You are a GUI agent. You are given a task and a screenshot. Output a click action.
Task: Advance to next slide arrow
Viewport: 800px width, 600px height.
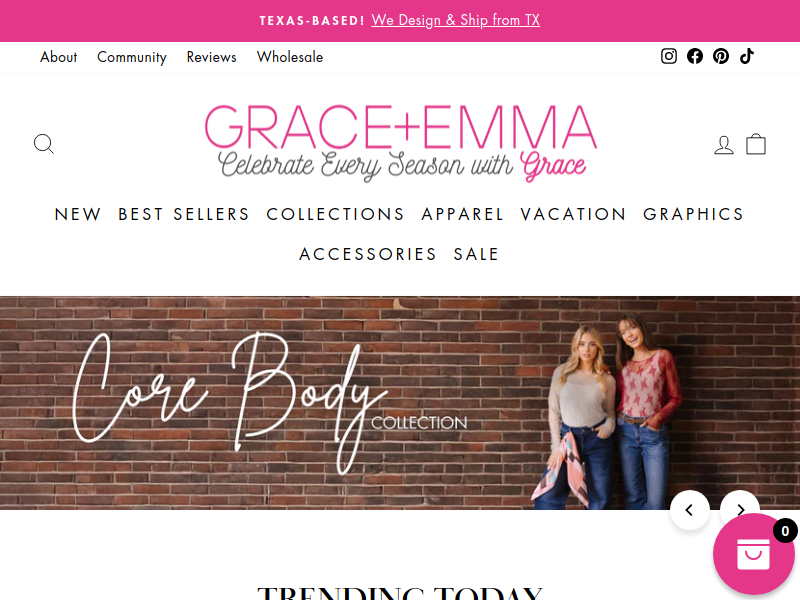pyautogui.click(x=740, y=505)
